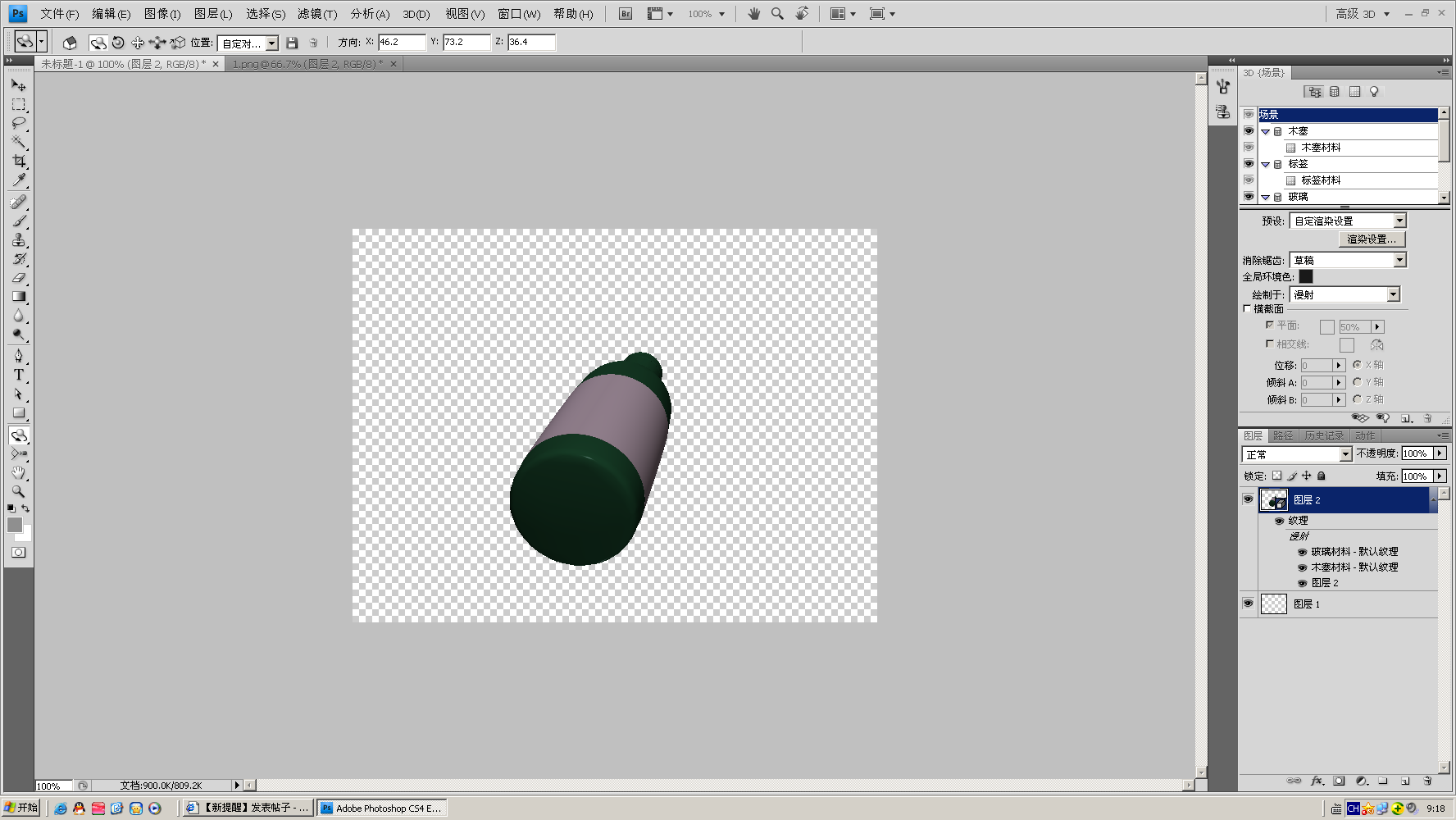Viewport: 1456px width, 820px height.
Task: Click the 开始 Start button
Action: tap(21, 808)
